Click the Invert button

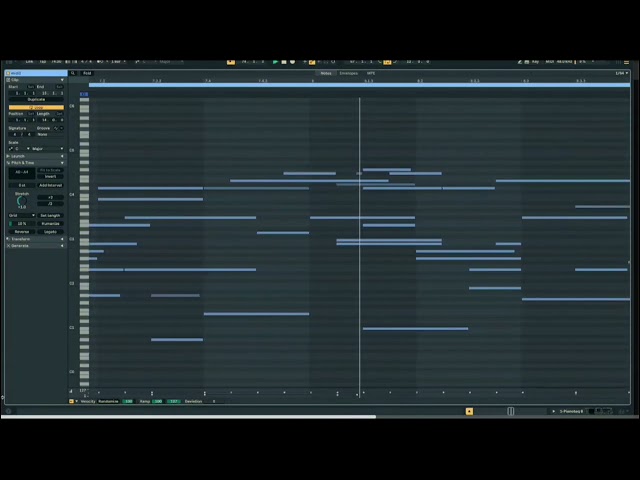coord(50,176)
